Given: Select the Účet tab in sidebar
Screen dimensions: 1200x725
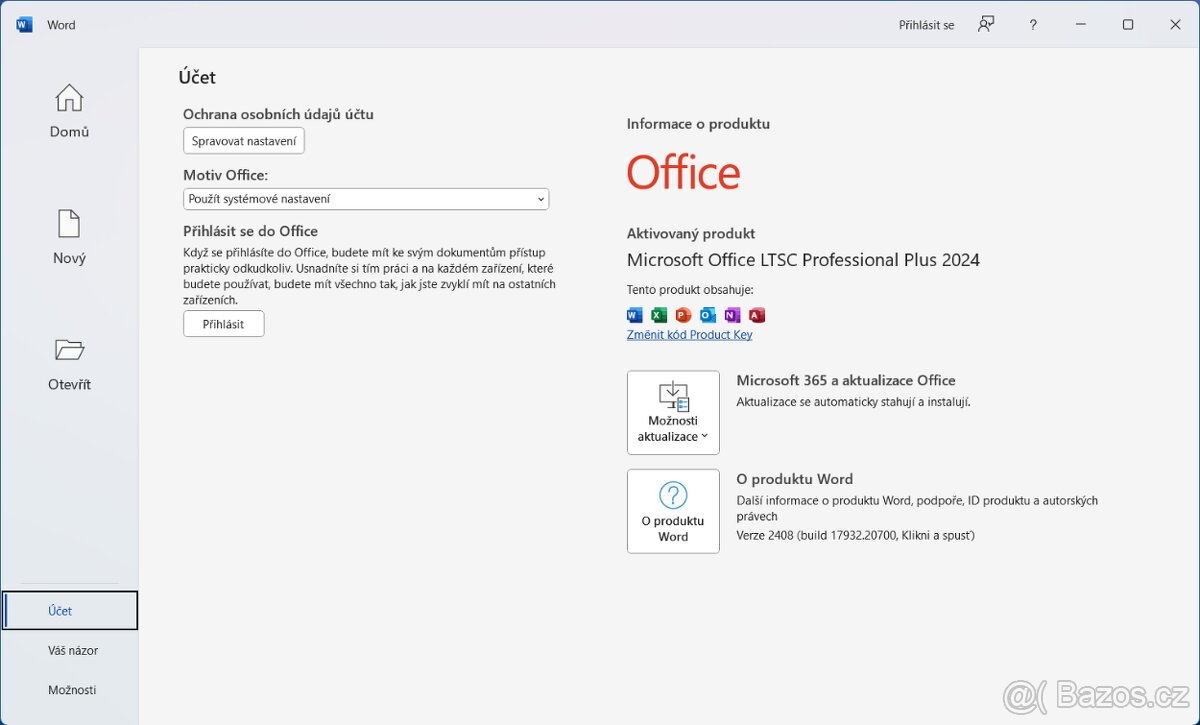Looking at the screenshot, I should (x=70, y=611).
